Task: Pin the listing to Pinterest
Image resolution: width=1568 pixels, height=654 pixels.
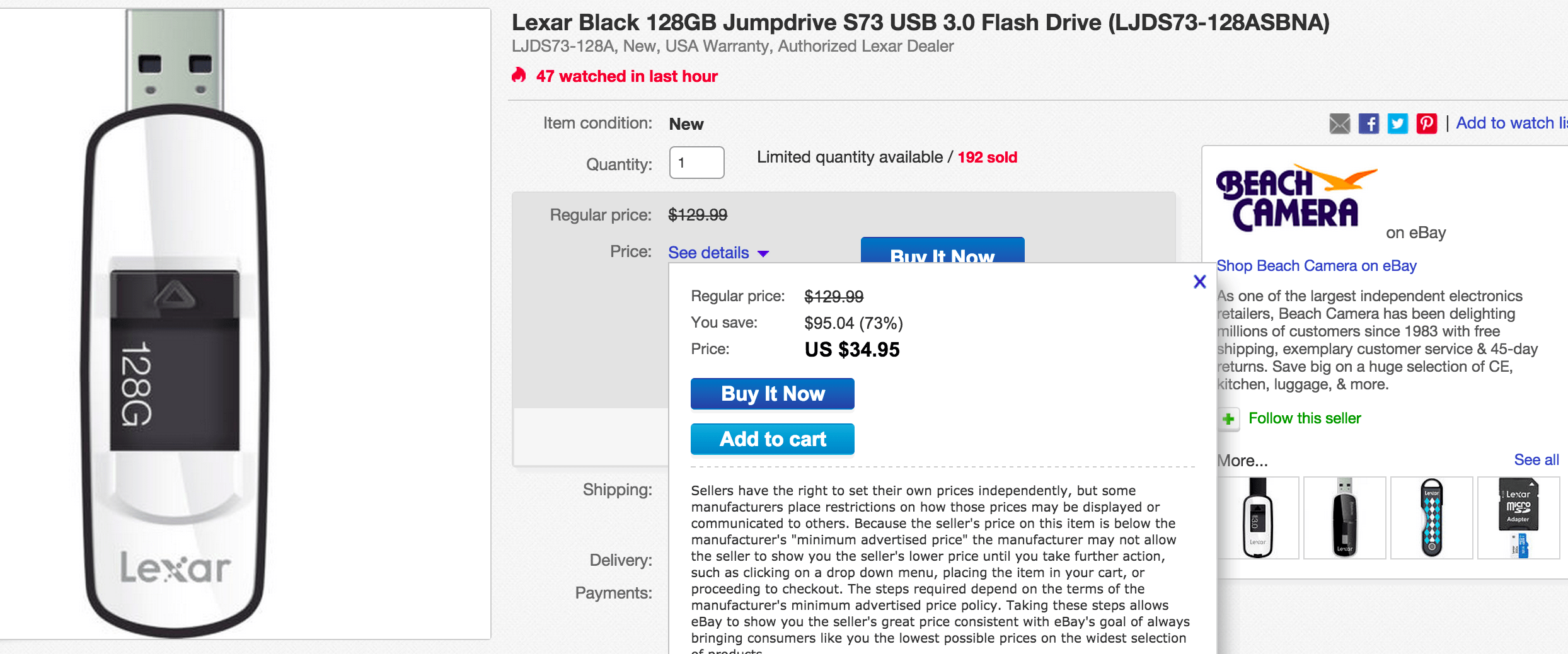Action: point(1426,123)
